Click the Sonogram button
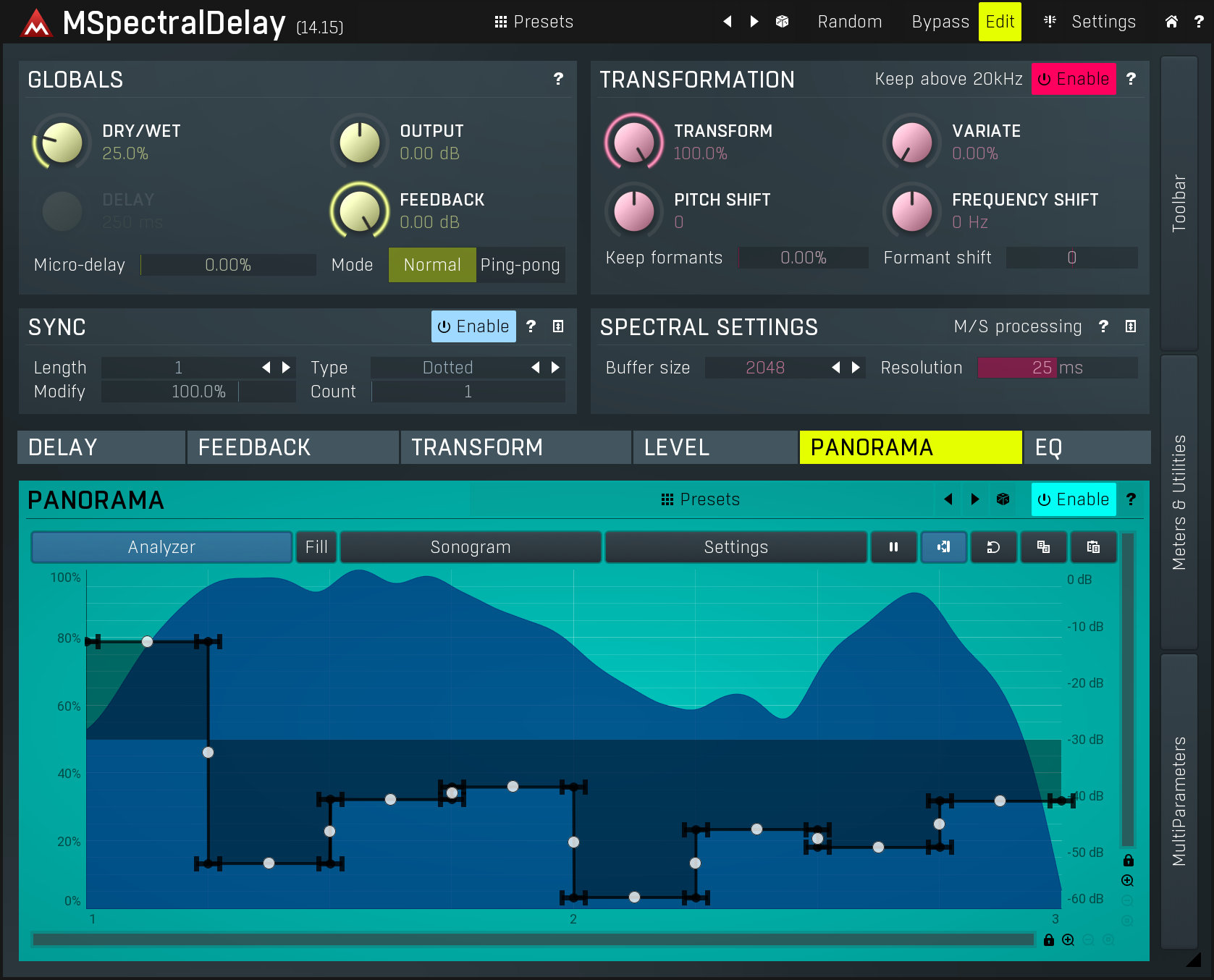The image size is (1214, 980). [x=471, y=547]
